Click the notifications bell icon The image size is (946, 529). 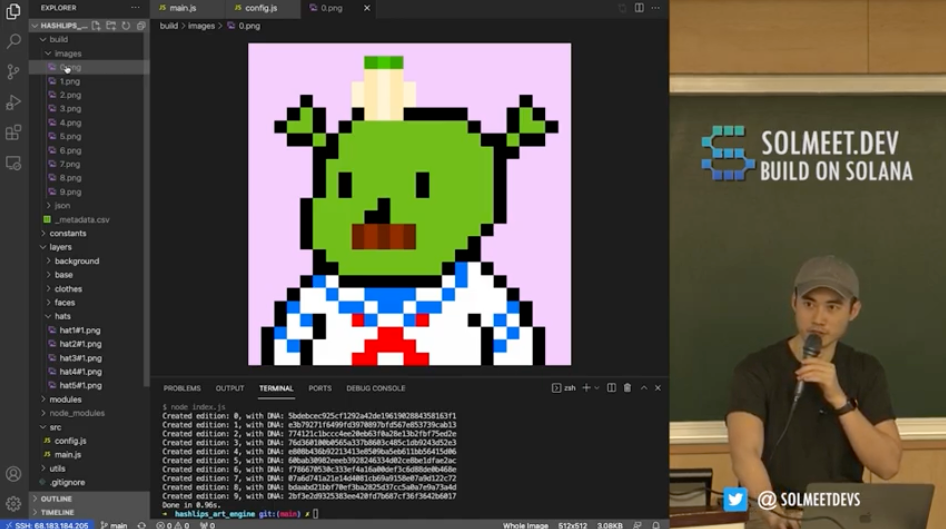pos(656,525)
